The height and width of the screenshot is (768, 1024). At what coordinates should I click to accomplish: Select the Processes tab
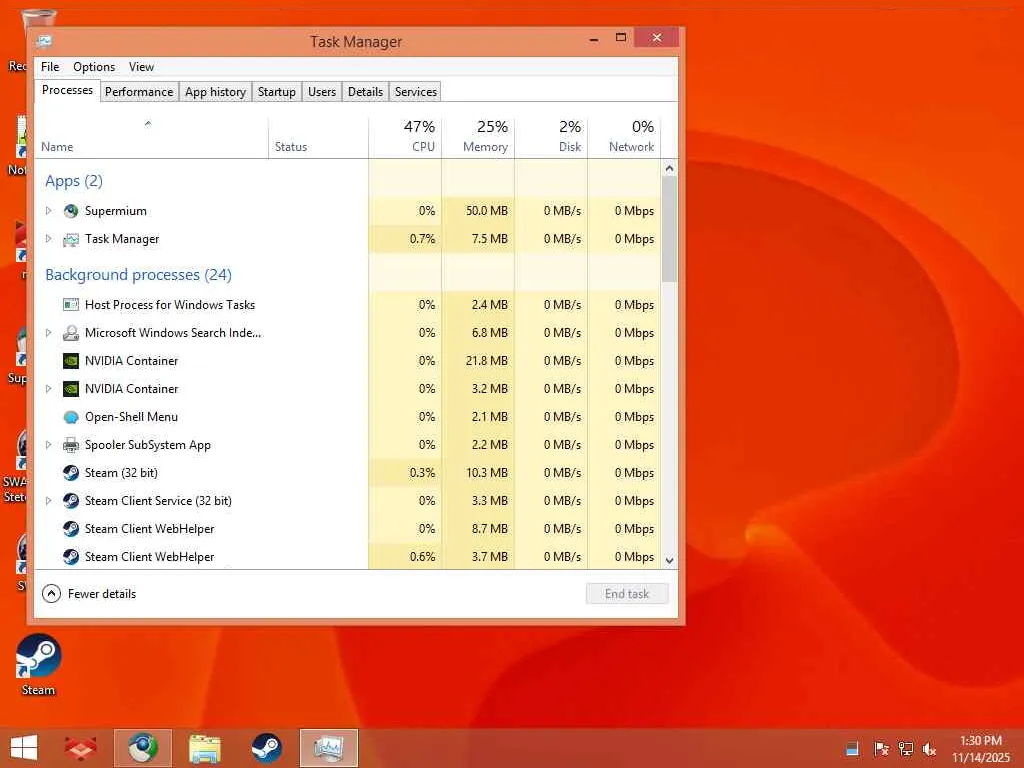point(67,90)
